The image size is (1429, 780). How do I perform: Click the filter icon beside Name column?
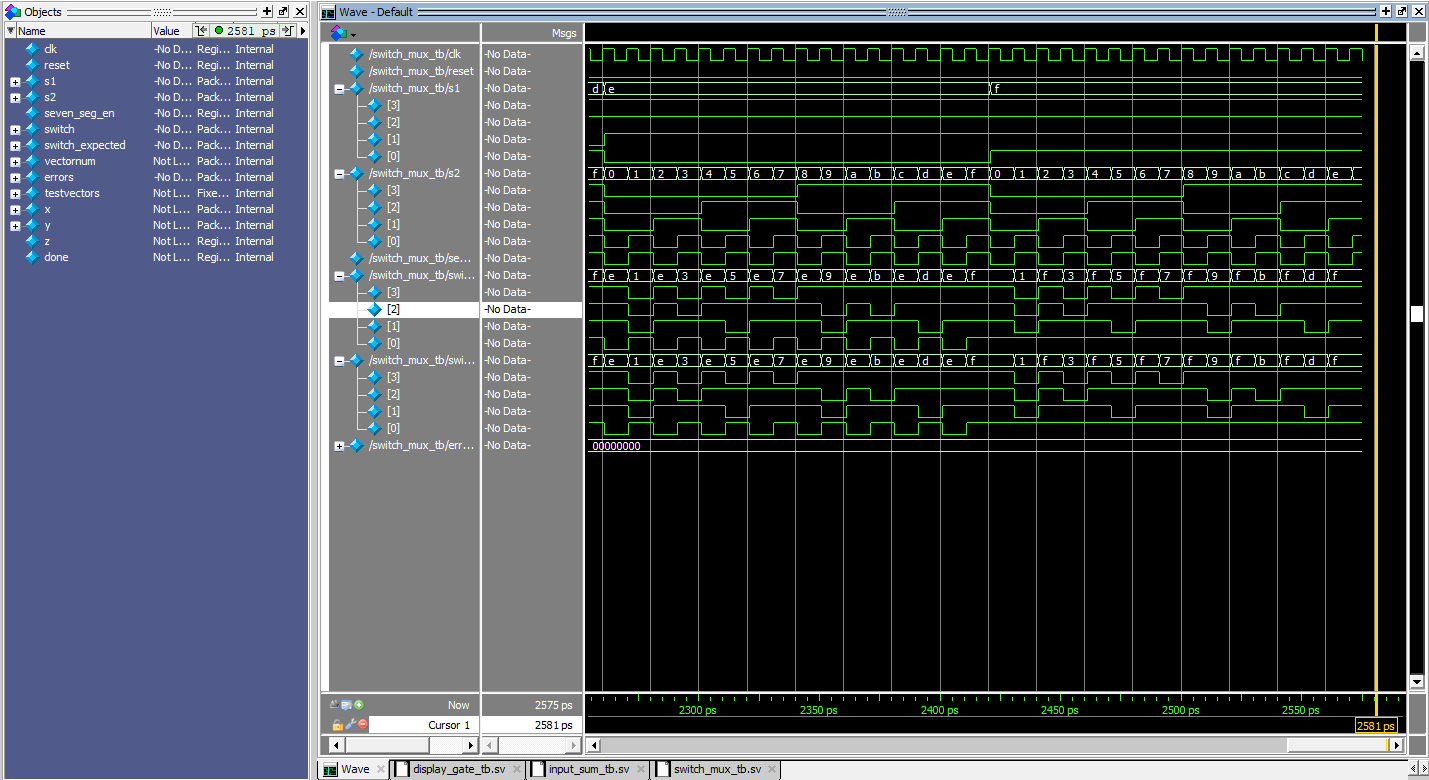(x=10, y=31)
